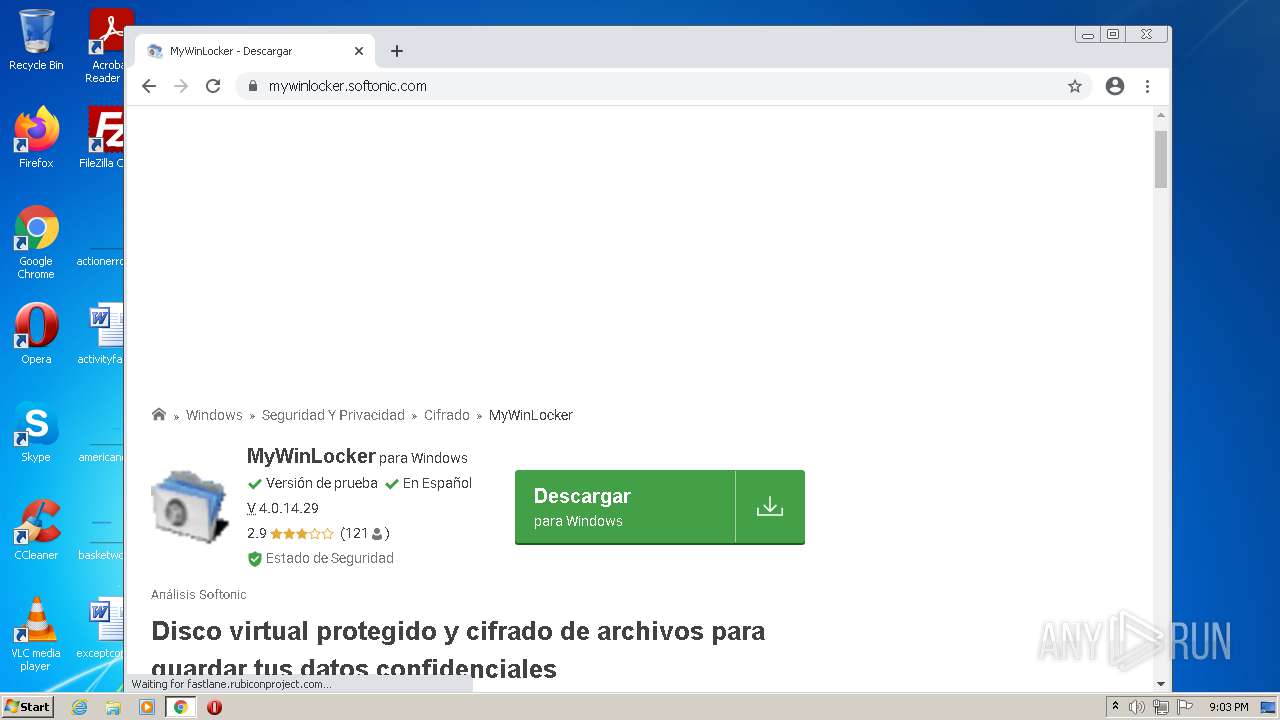
Task: Click the download arrow icon on the green button
Action: click(770, 507)
